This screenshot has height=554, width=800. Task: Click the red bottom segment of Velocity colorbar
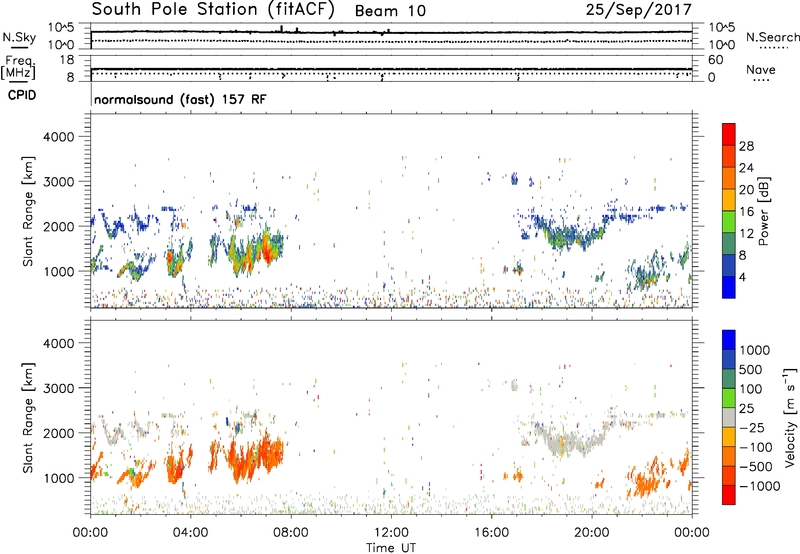pos(729,495)
